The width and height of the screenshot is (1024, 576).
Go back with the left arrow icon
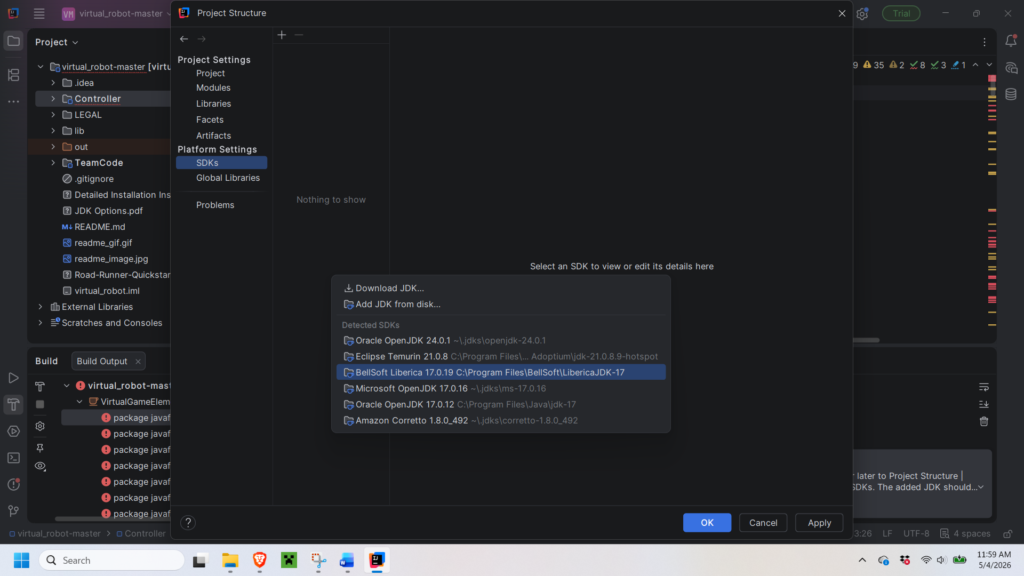184,39
